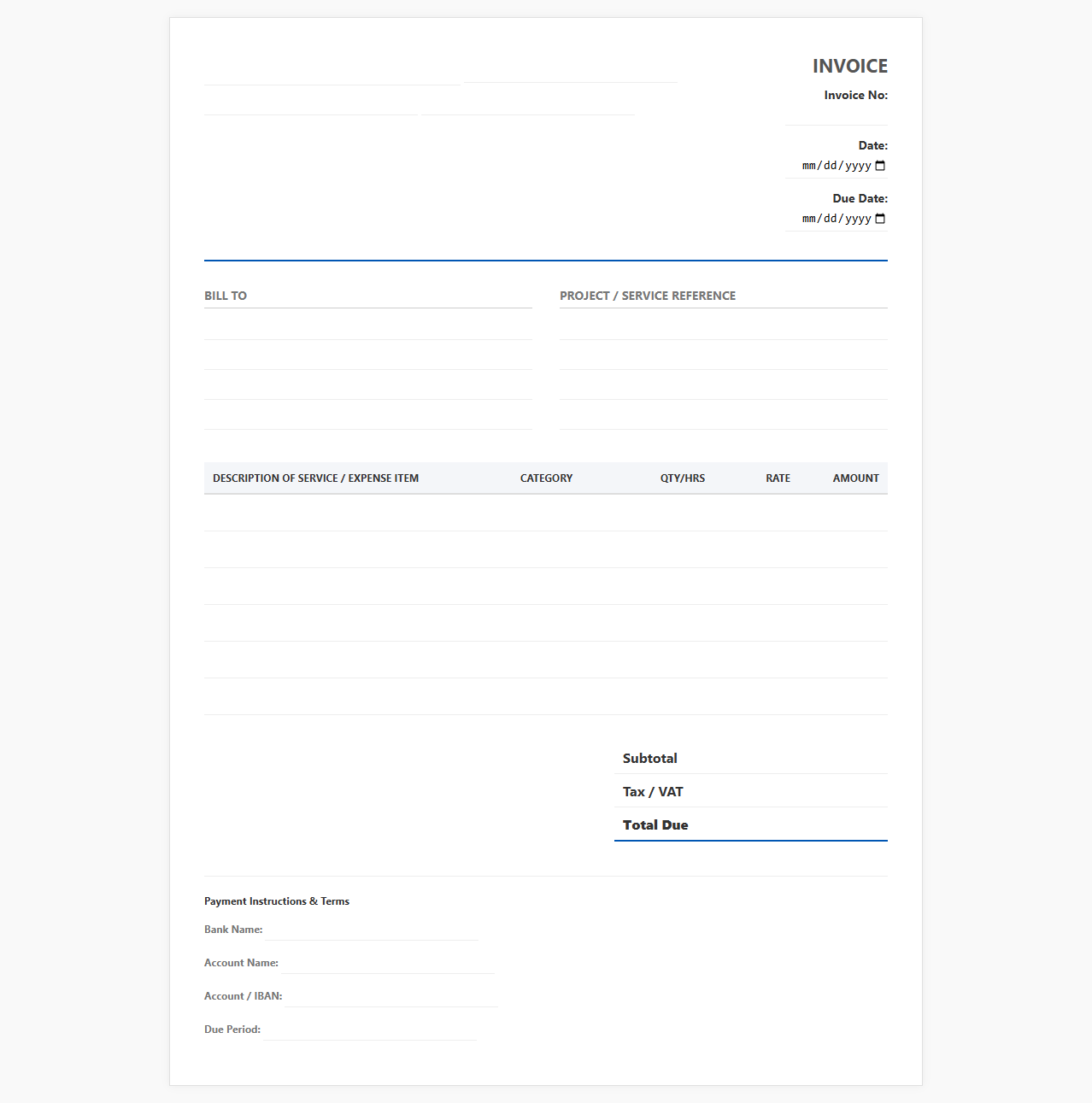Click the 'Due Period:' label
Image resolution: width=1092 pixels, height=1103 pixels.
[x=232, y=1030]
